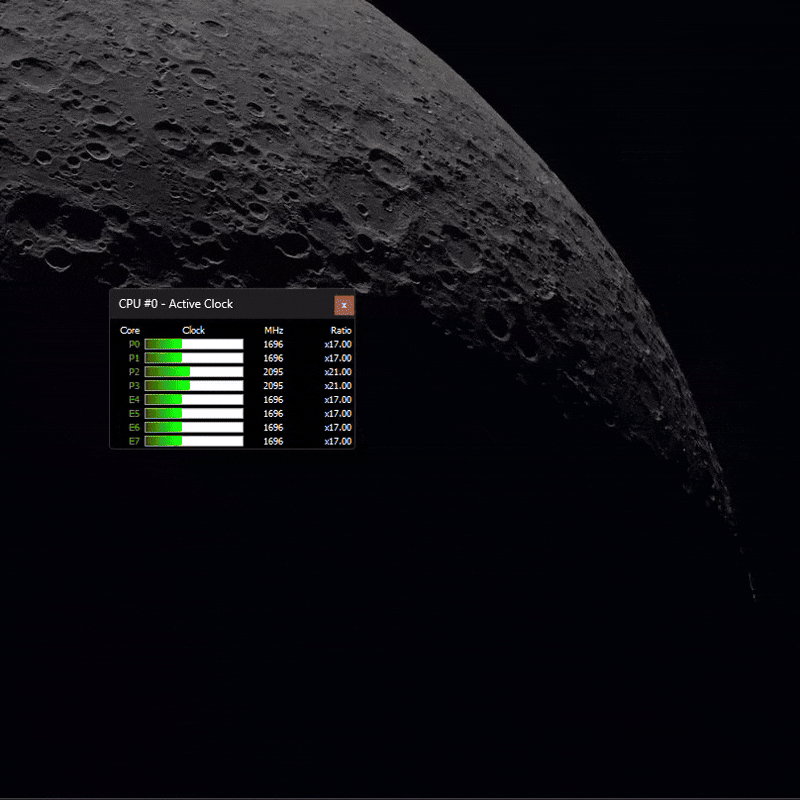
Task: Click the P2 MHz value 2095
Action: 273,372
